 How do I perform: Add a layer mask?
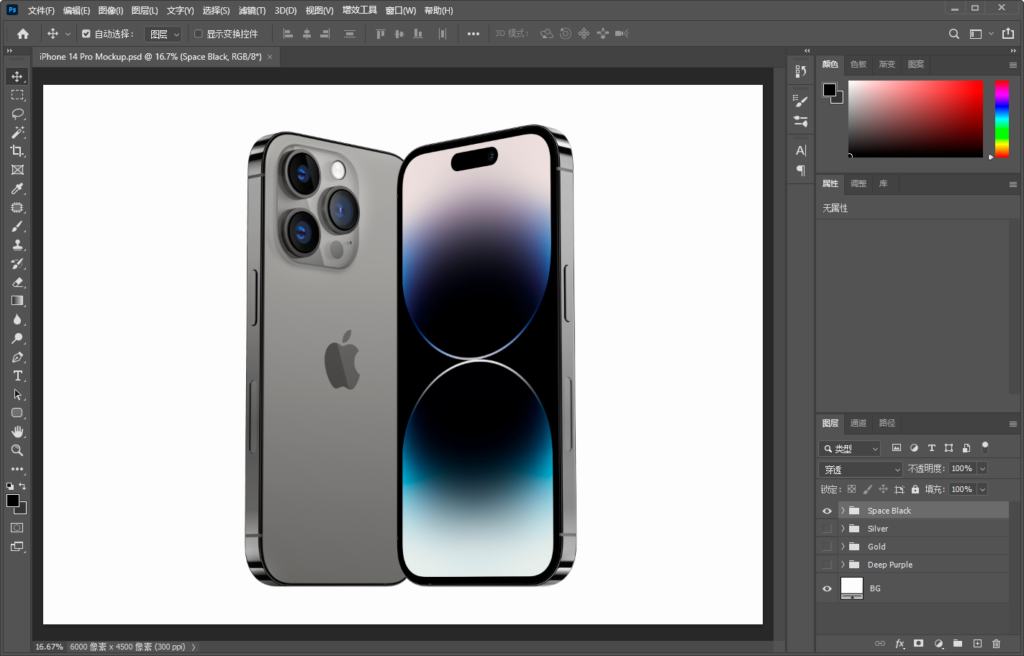[919, 644]
